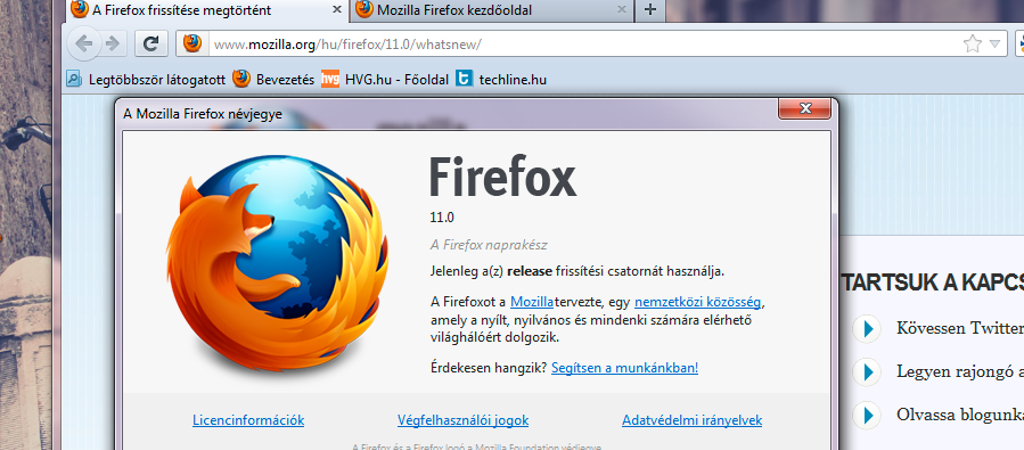The width and height of the screenshot is (1024, 450).
Task: Click the hvg orange bookmark favicon
Action: click(x=330, y=80)
